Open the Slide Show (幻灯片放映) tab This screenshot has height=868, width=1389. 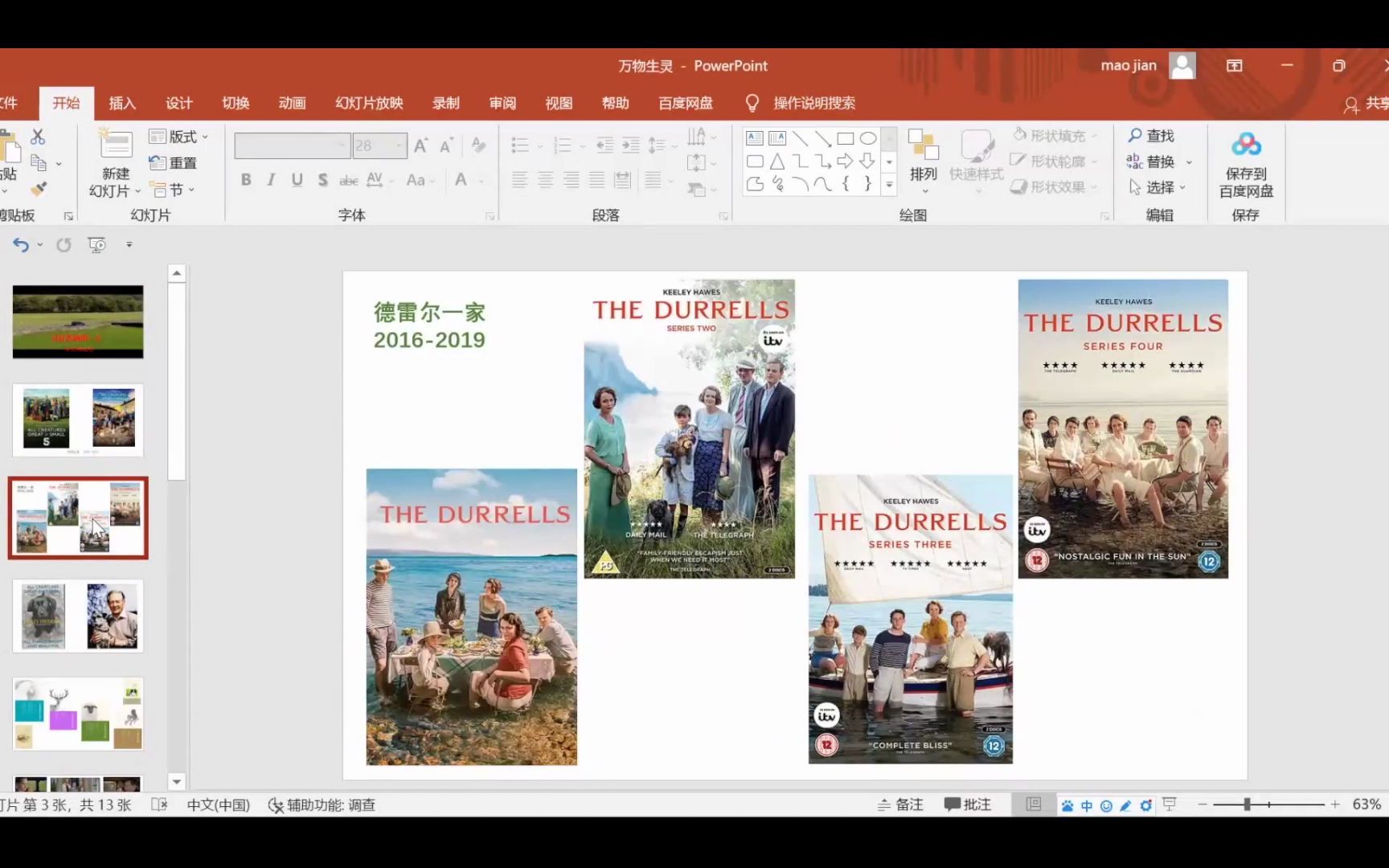point(369,103)
